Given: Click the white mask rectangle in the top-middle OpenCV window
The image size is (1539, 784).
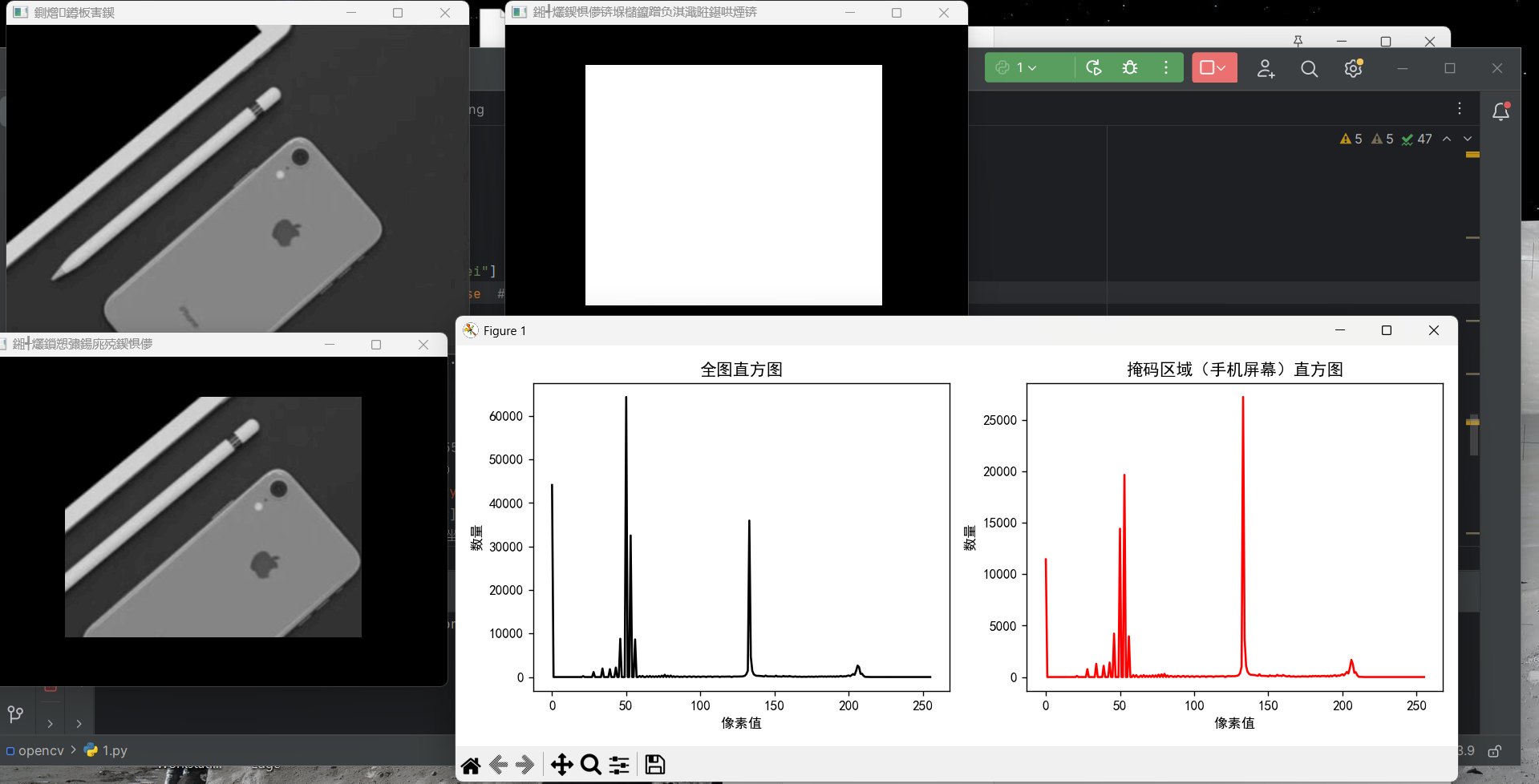Looking at the screenshot, I should (734, 185).
